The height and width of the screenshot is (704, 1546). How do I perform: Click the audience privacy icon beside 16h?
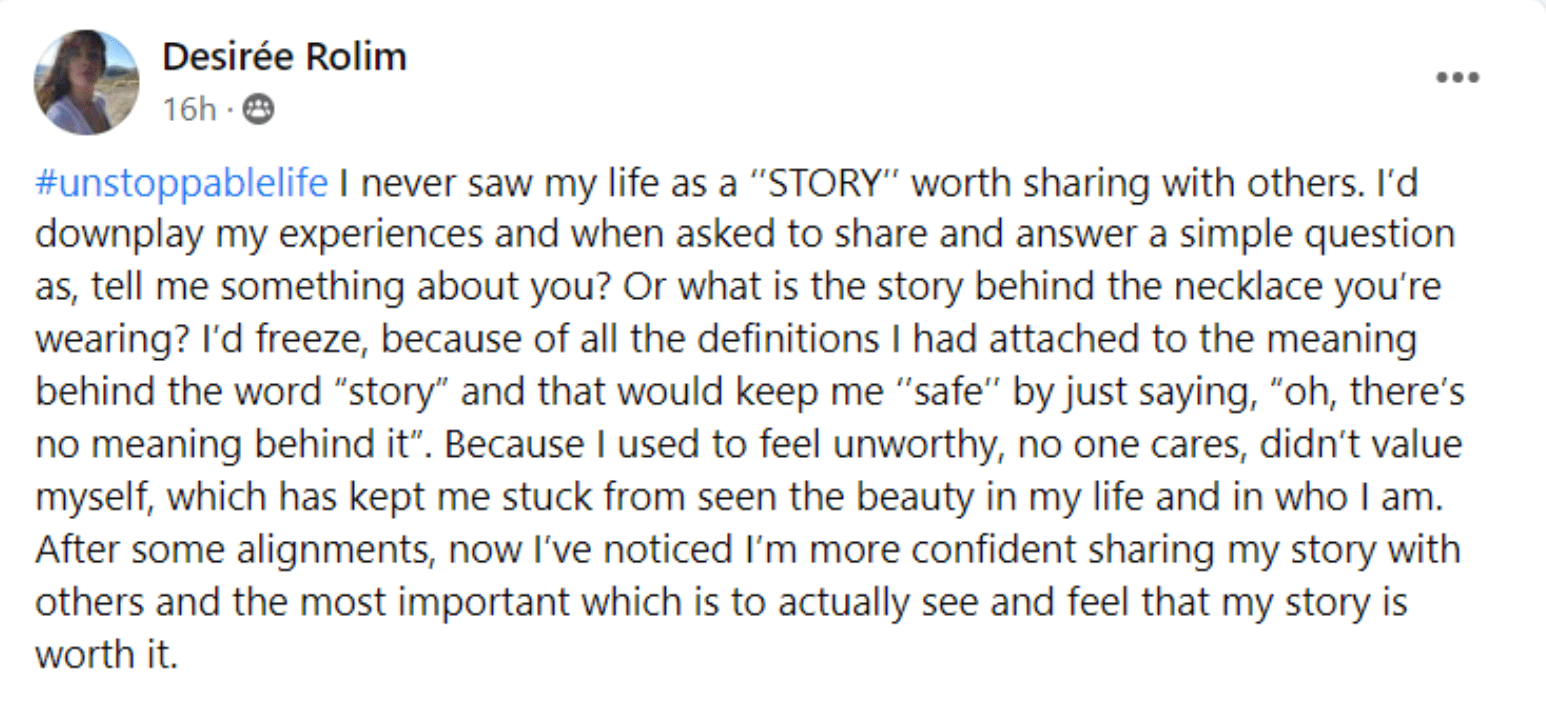pos(258,108)
